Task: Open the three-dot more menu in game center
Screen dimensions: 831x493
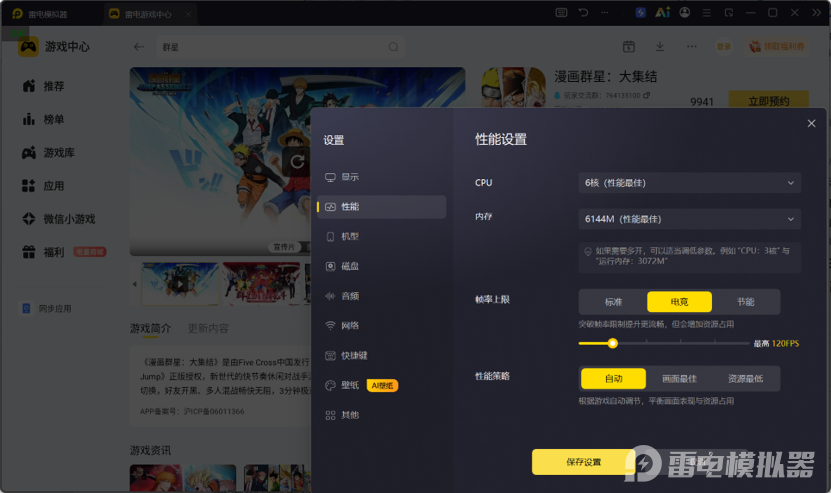Action: [692, 47]
